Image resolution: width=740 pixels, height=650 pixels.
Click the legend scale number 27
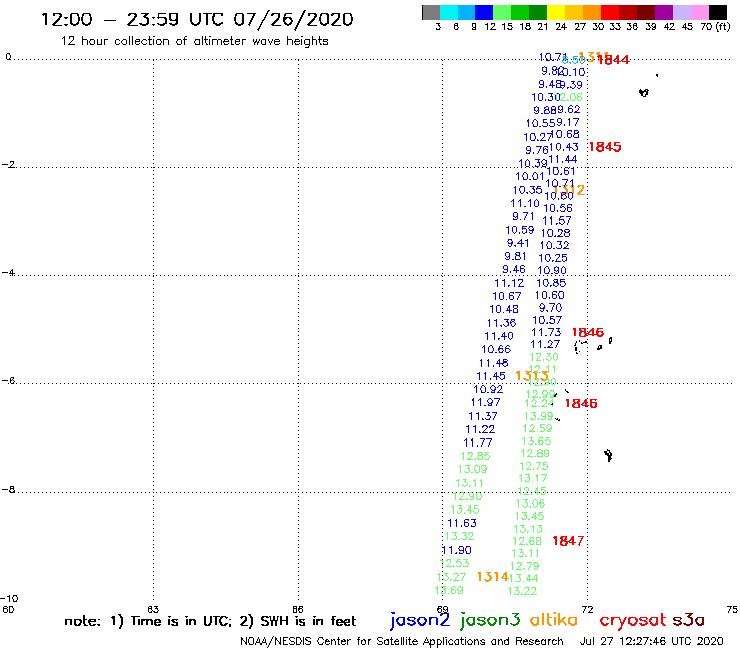point(580,27)
